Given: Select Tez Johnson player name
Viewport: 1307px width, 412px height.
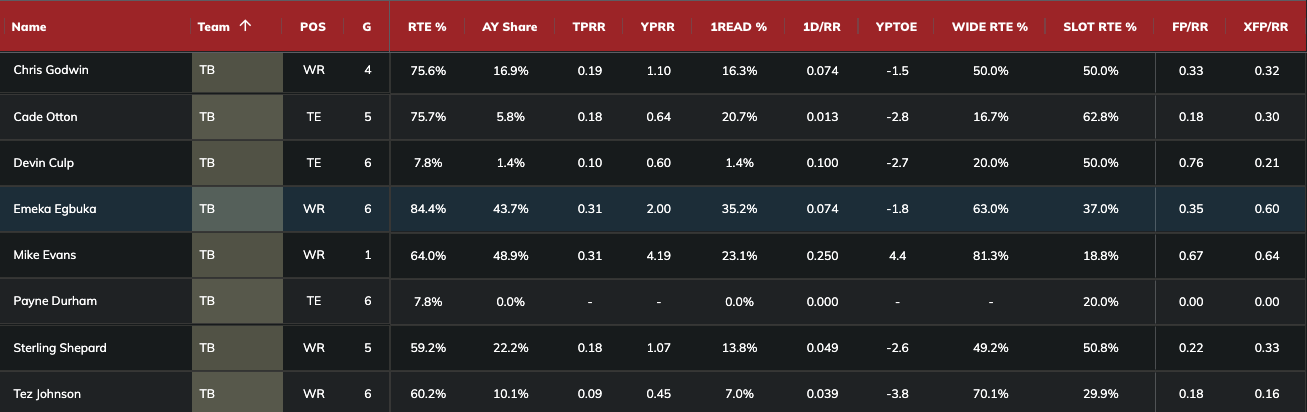Looking at the screenshot, I should pos(48,394).
